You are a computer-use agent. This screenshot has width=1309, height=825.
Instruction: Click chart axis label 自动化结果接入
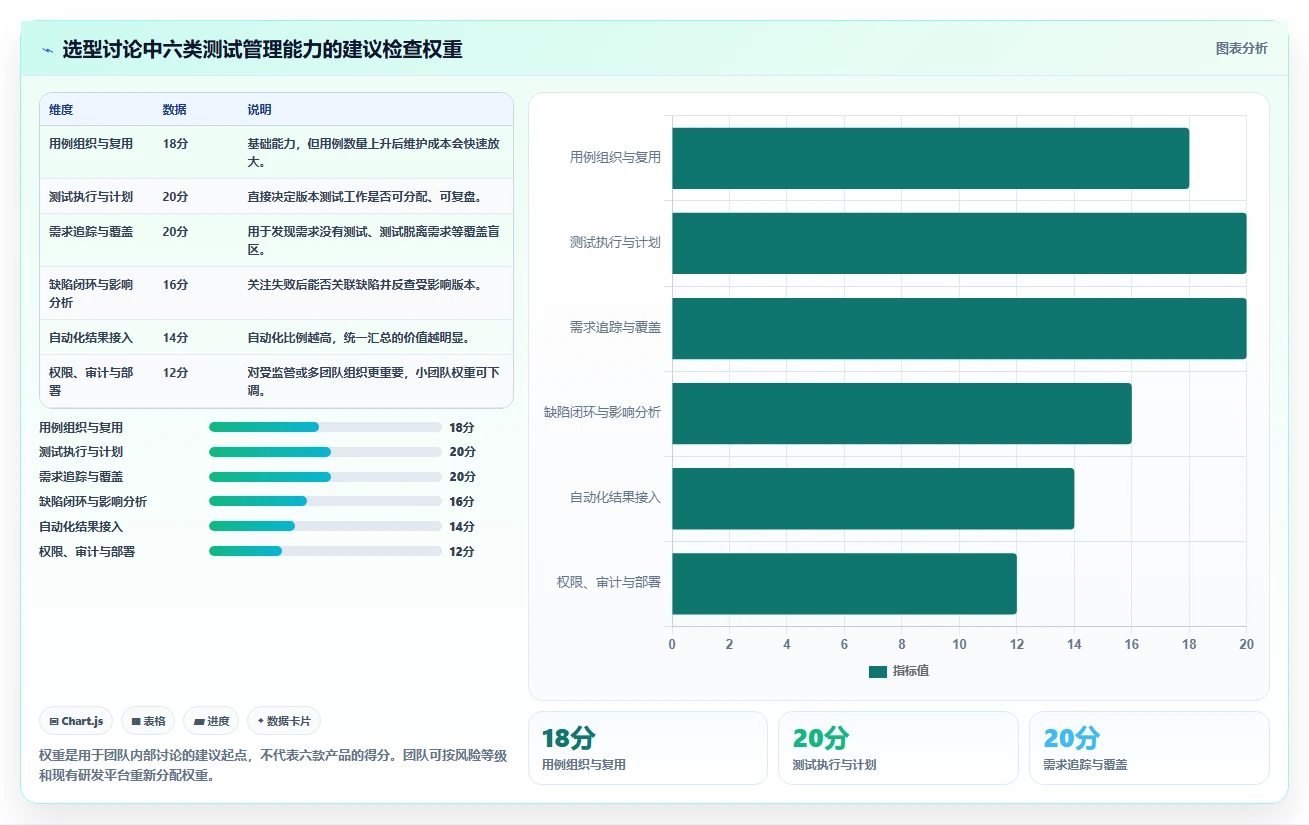click(x=615, y=497)
